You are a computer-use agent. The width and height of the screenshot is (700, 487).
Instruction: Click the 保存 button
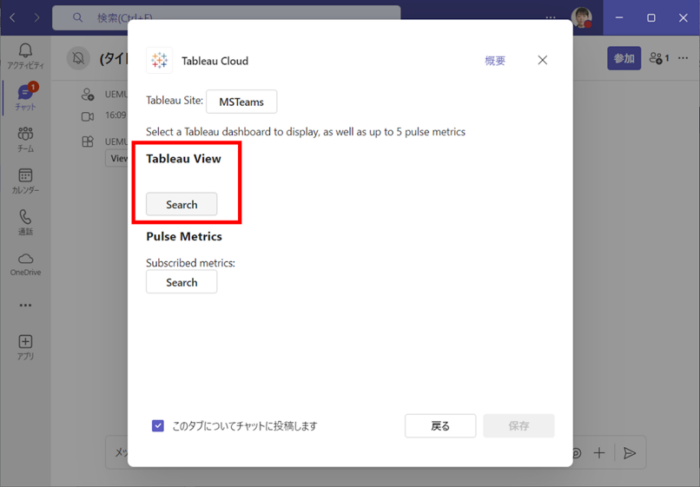[x=519, y=426]
